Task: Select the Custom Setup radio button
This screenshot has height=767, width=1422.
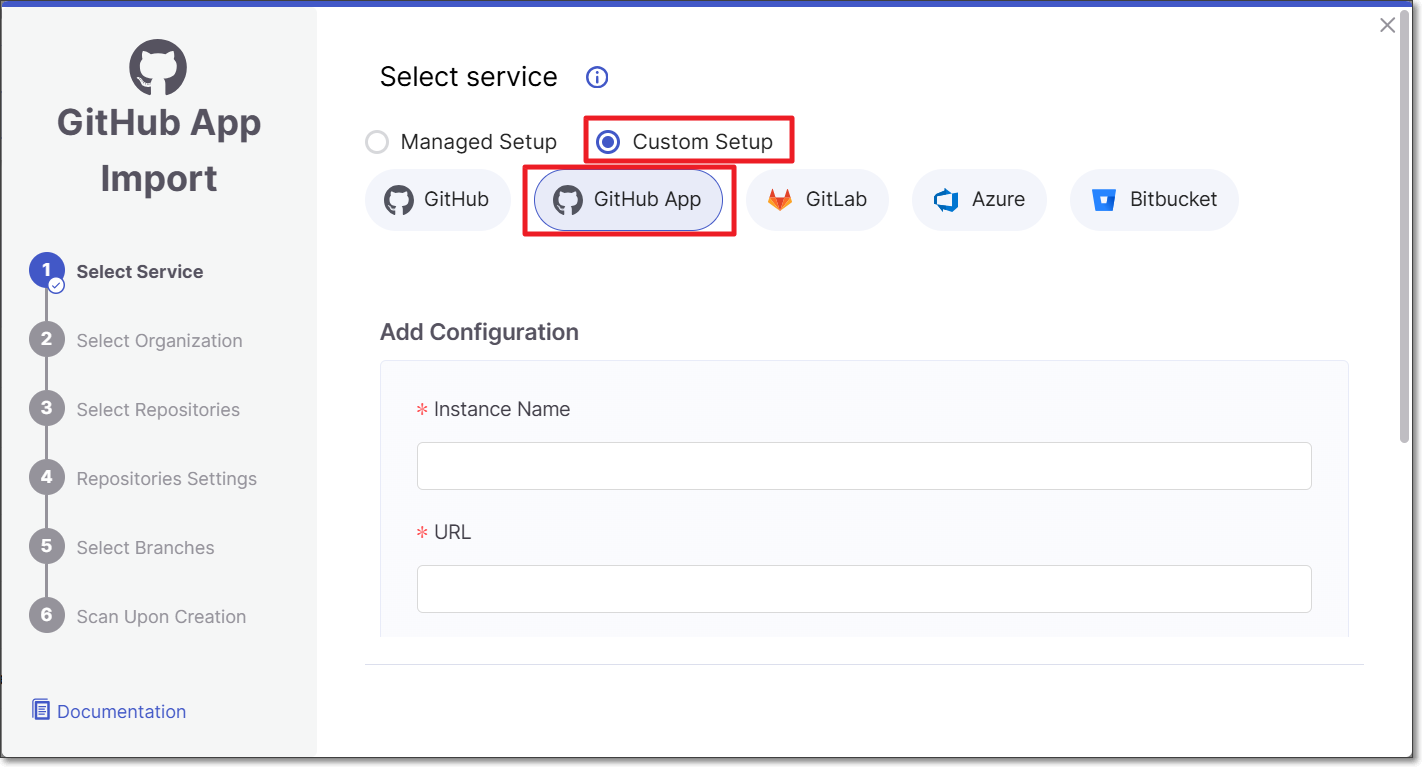Action: coord(608,142)
